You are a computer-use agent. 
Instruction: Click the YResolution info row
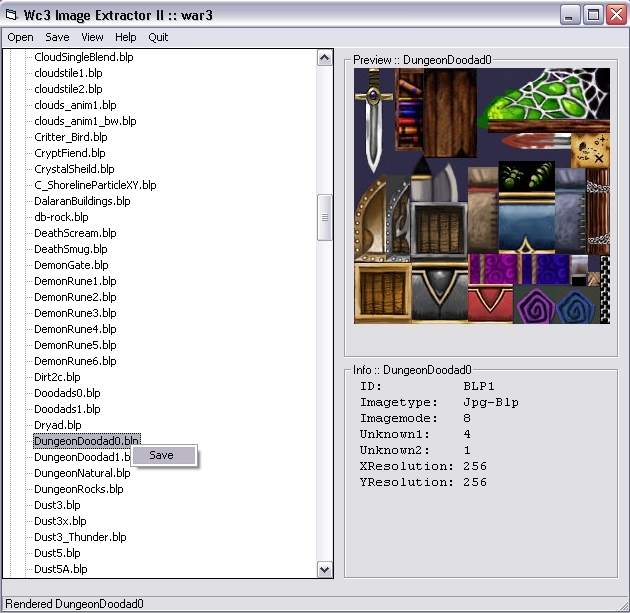point(423,482)
